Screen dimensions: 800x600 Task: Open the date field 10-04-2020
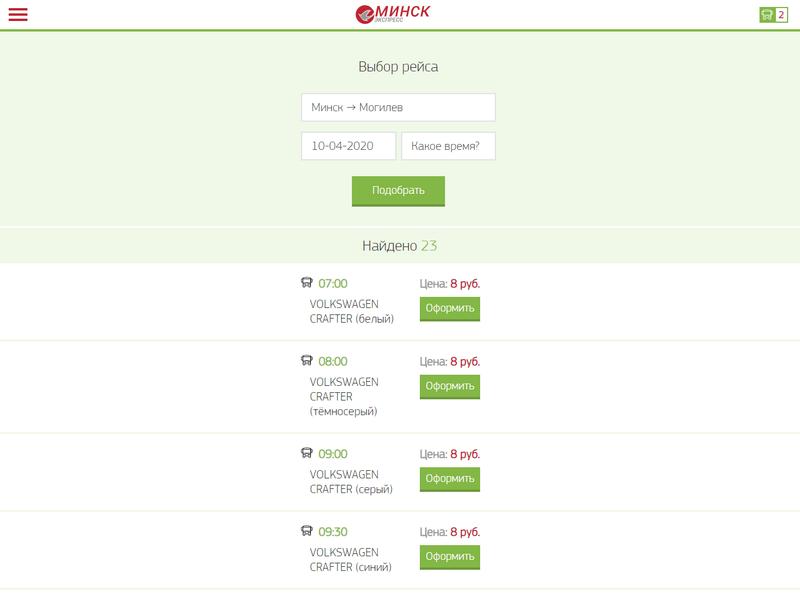coord(348,146)
